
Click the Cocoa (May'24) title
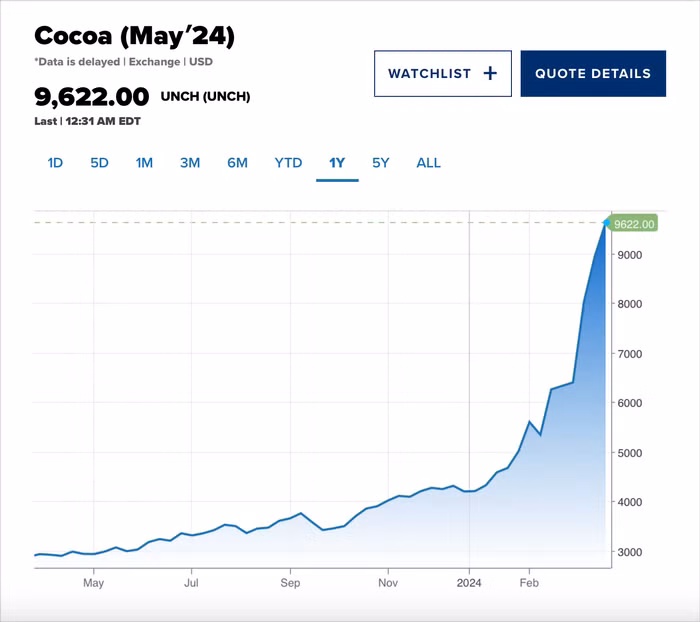point(134,36)
